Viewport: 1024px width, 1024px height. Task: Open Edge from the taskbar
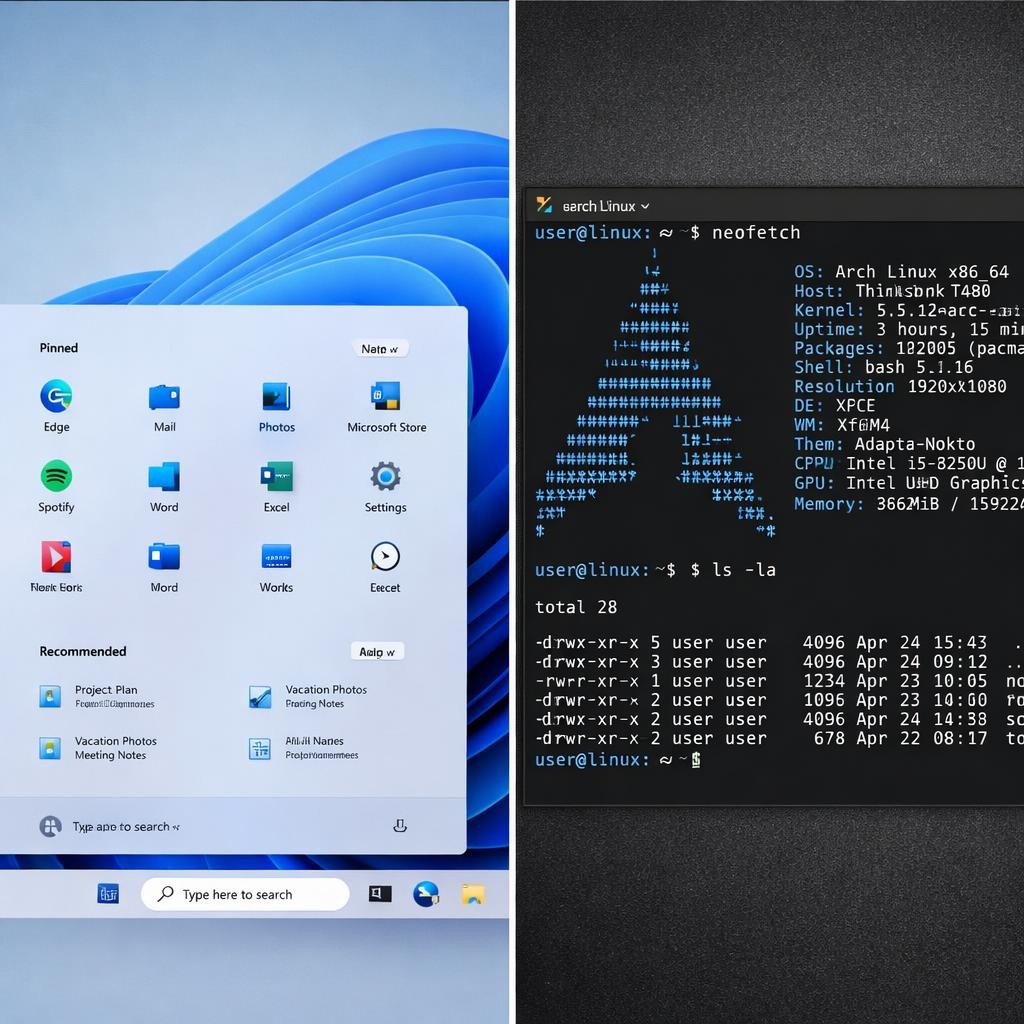coord(426,893)
